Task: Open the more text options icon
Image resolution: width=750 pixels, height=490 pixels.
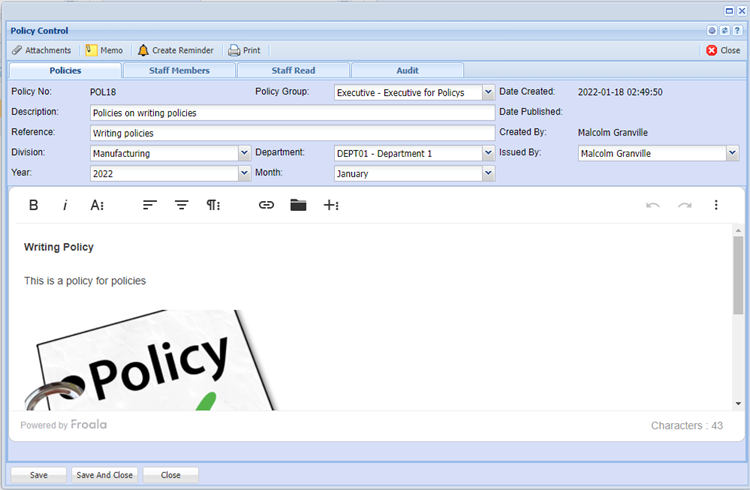Action: pos(97,205)
